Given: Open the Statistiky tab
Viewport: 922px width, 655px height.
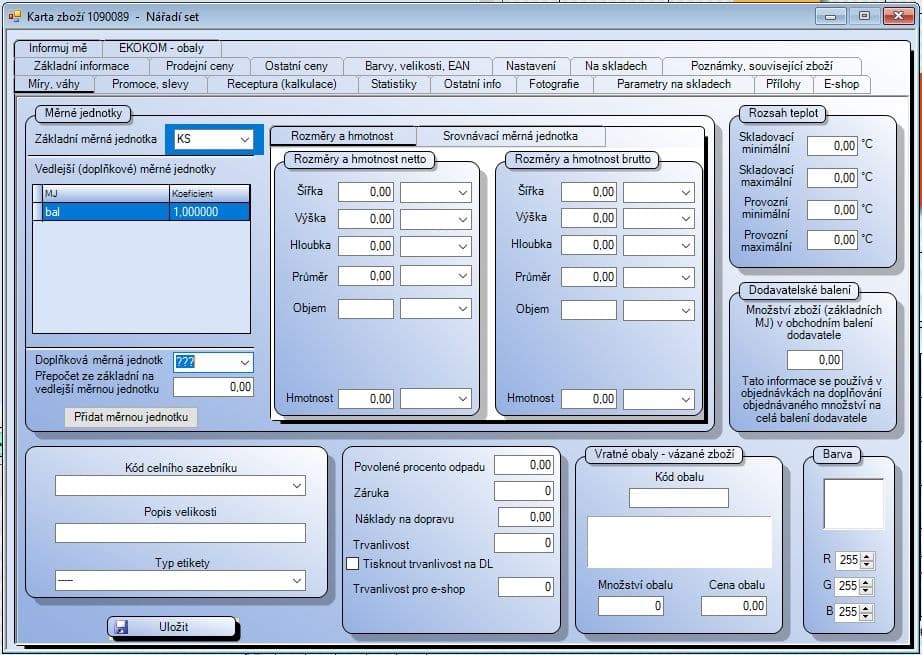Looking at the screenshot, I should pos(394,84).
